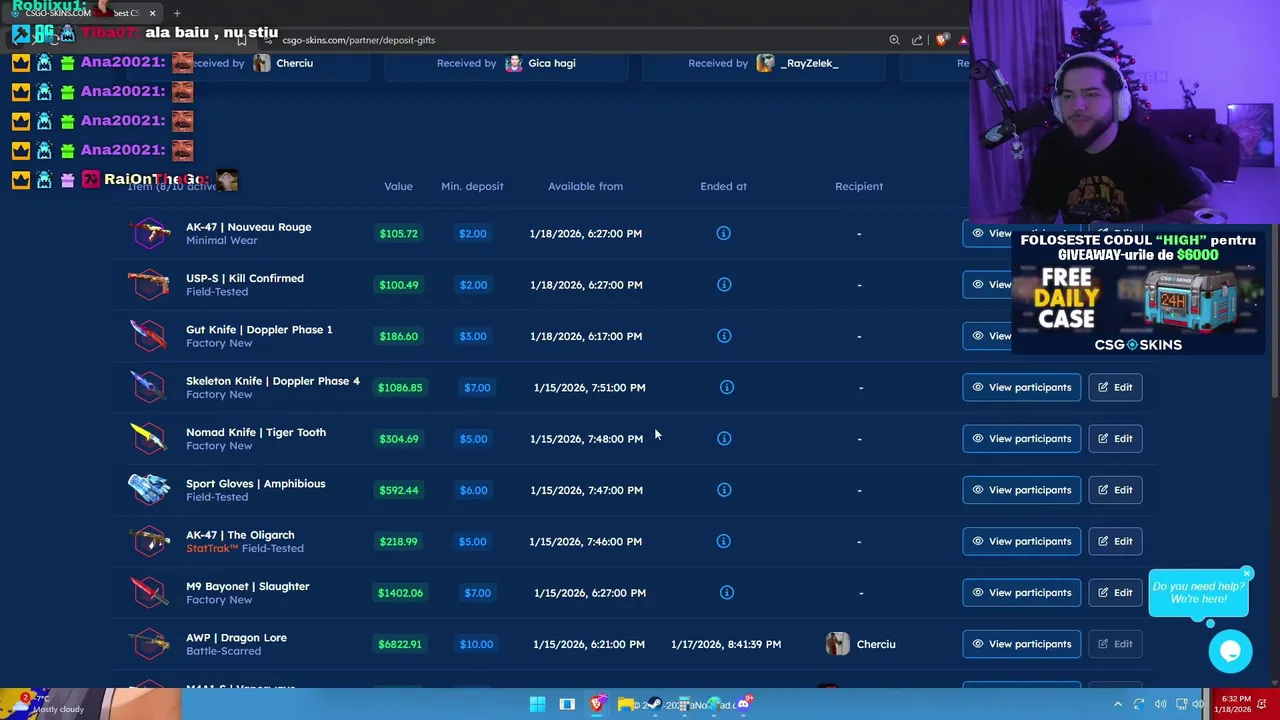Click AK-47 Nouveau Rouge skin thumbnail
1280x720 pixels.
[149, 233]
